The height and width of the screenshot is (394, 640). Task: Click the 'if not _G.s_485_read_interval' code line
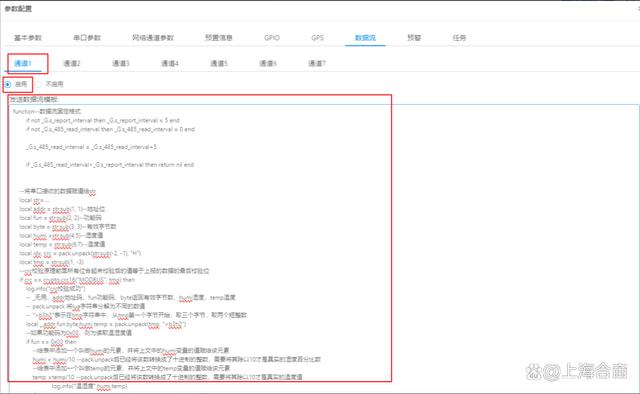click(x=110, y=129)
